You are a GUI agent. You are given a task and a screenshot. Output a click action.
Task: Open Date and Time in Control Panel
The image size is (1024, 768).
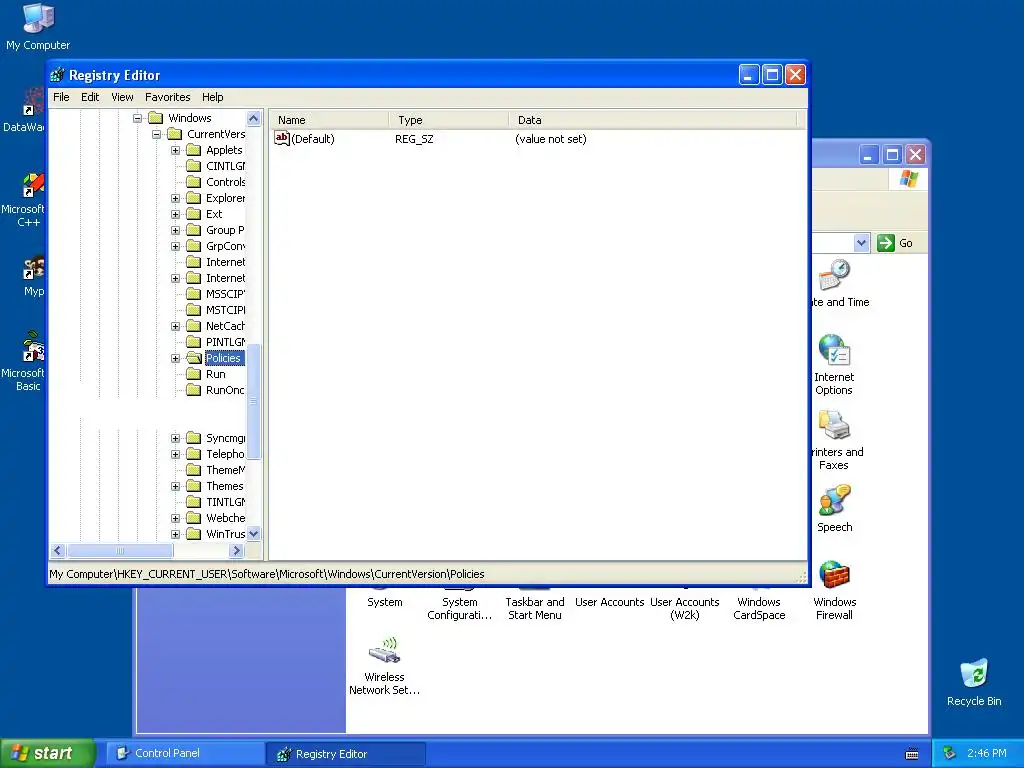pyautogui.click(x=839, y=283)
